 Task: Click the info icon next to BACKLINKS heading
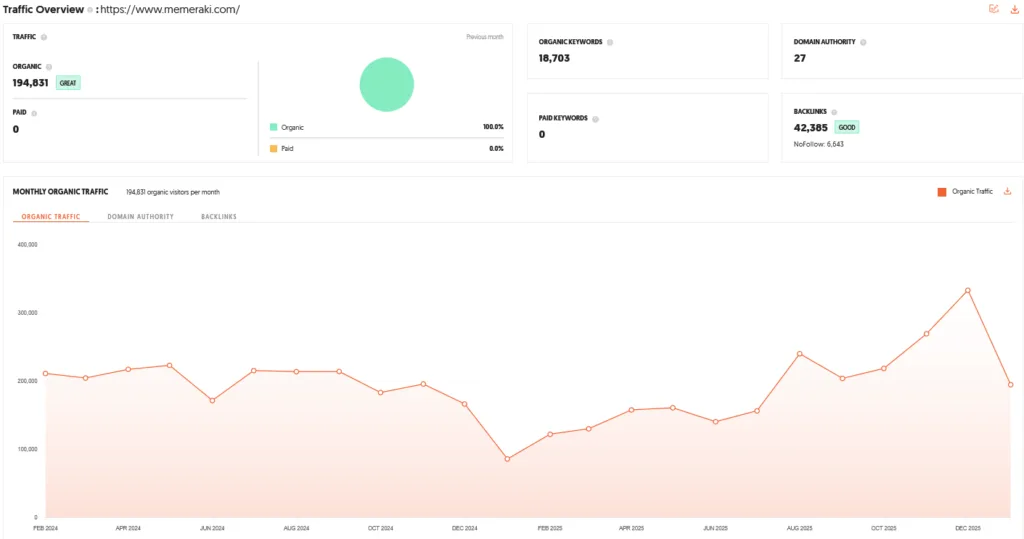click(834, 112)
